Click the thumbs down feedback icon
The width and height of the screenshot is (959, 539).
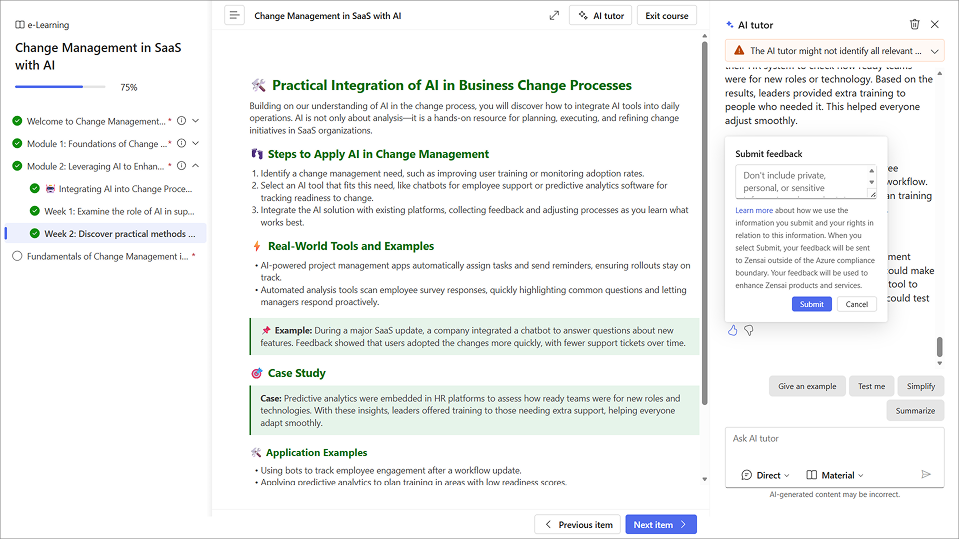(x=749, y=330)
